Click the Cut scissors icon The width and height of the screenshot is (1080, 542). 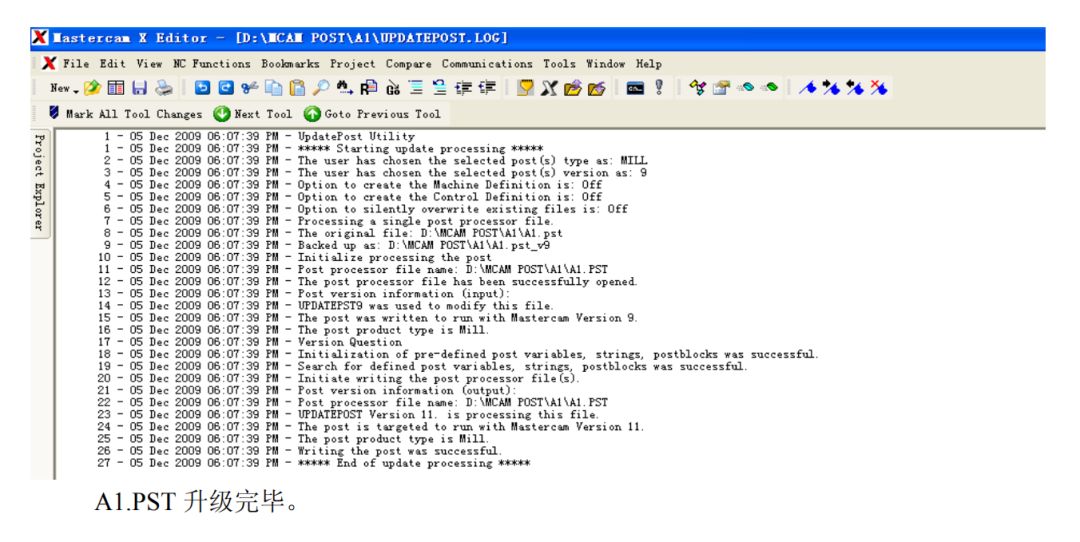(249, 88)
